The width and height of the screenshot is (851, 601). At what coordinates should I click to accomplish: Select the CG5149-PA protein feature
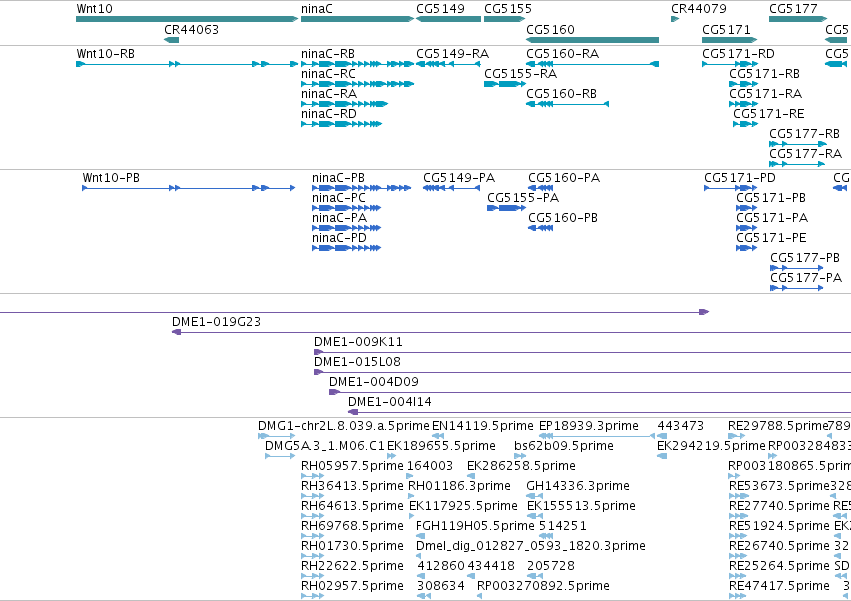[x=452, y=188]
